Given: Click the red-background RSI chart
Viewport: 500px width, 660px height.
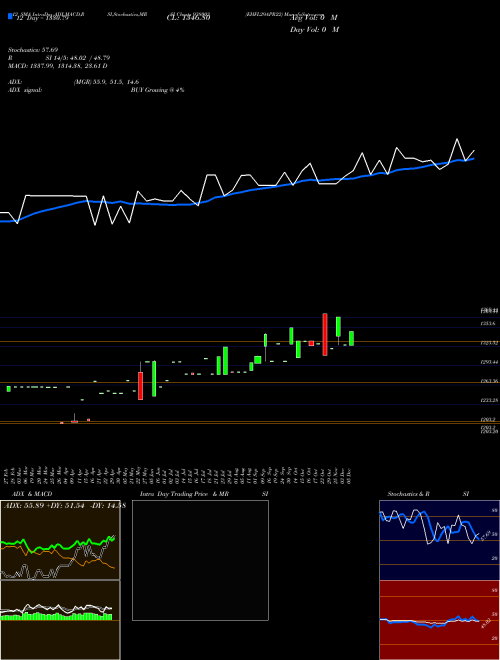Looking at the screenshot, I should (439, 620).
